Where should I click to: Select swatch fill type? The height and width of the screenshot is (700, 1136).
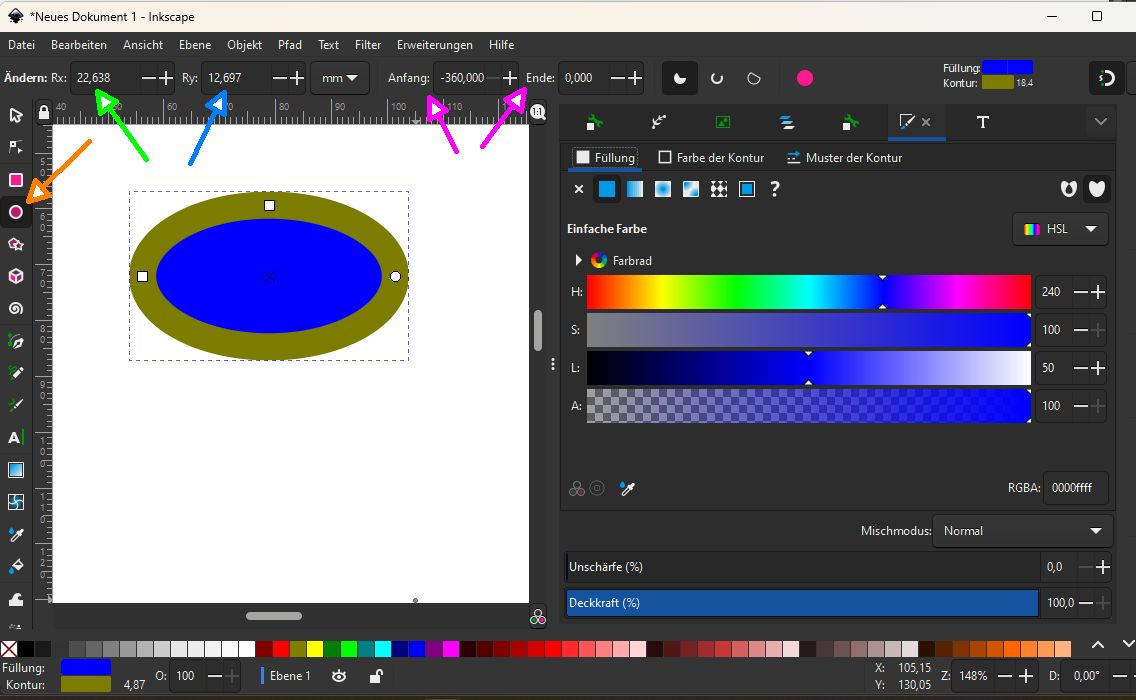(x=747, y=189)
